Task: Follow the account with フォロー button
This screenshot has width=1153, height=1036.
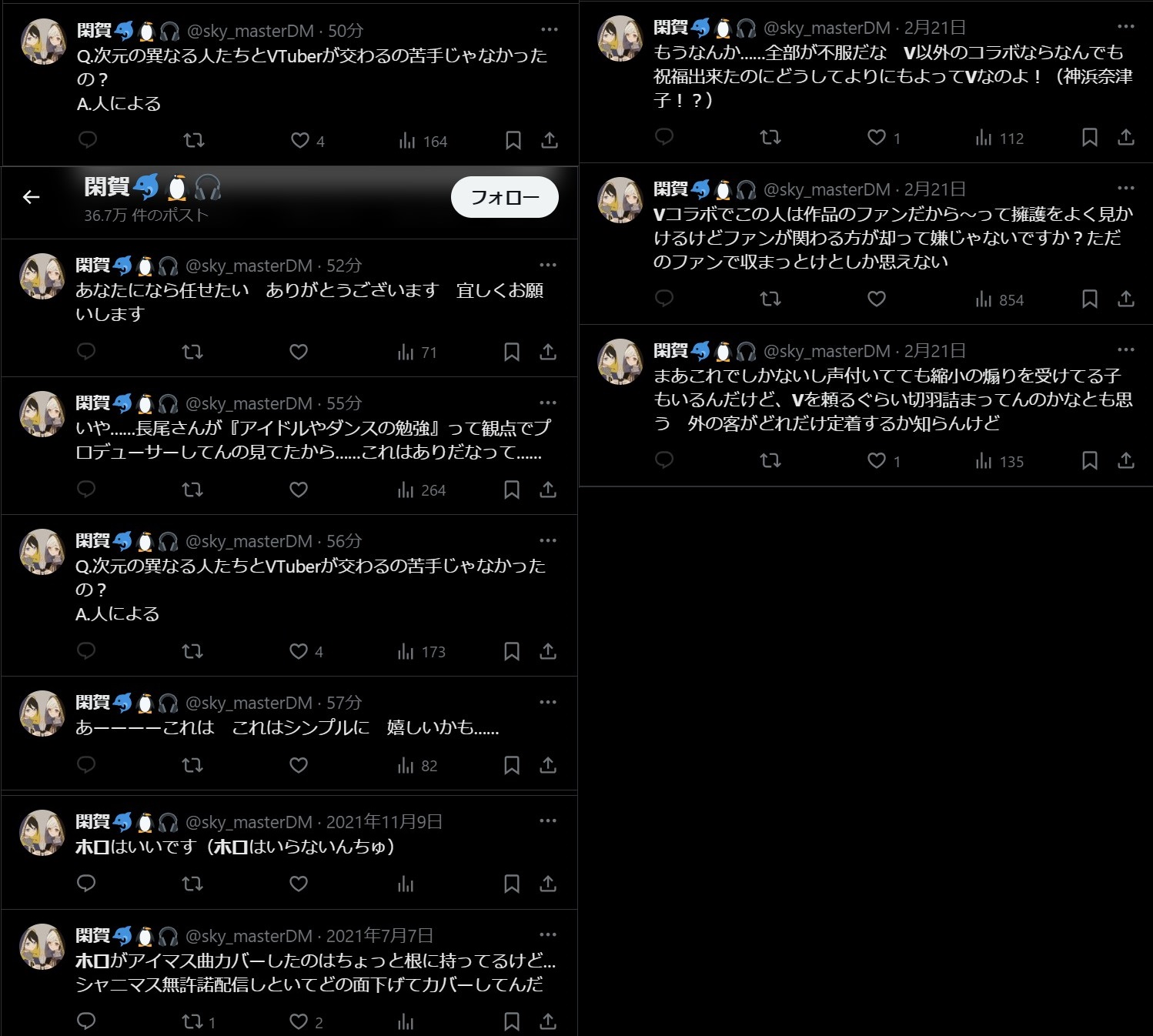Action: (504, 197)
